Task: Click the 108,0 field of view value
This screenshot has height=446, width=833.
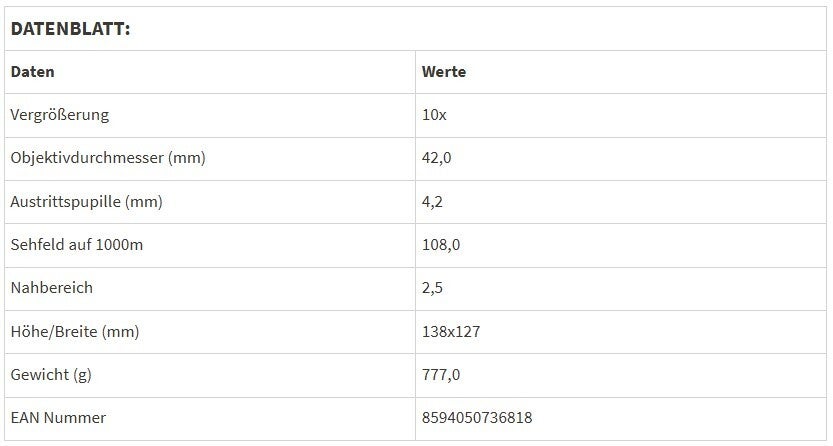Action: (441, 245)
